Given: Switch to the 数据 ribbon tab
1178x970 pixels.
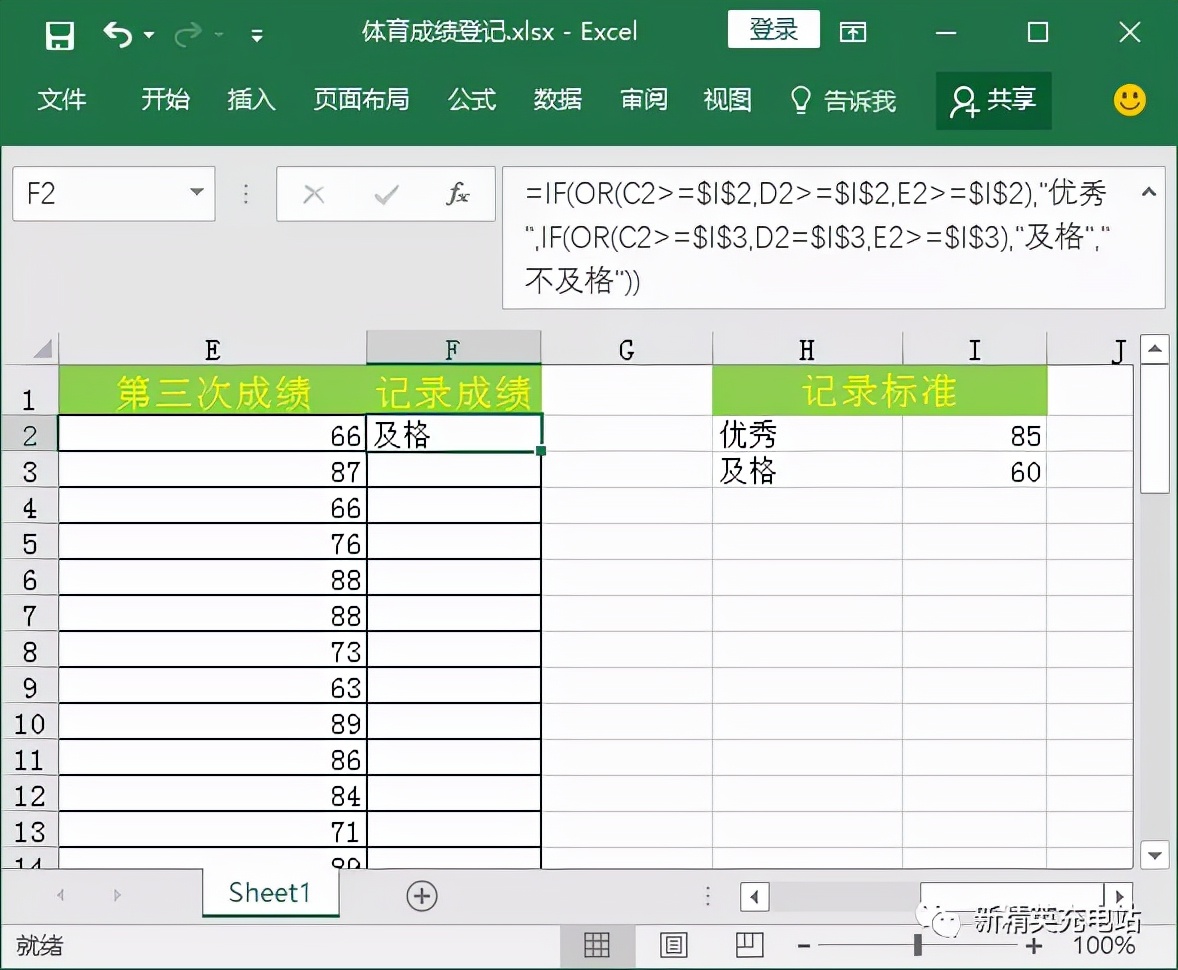Looking at the screenshot, I should (558, 100).
